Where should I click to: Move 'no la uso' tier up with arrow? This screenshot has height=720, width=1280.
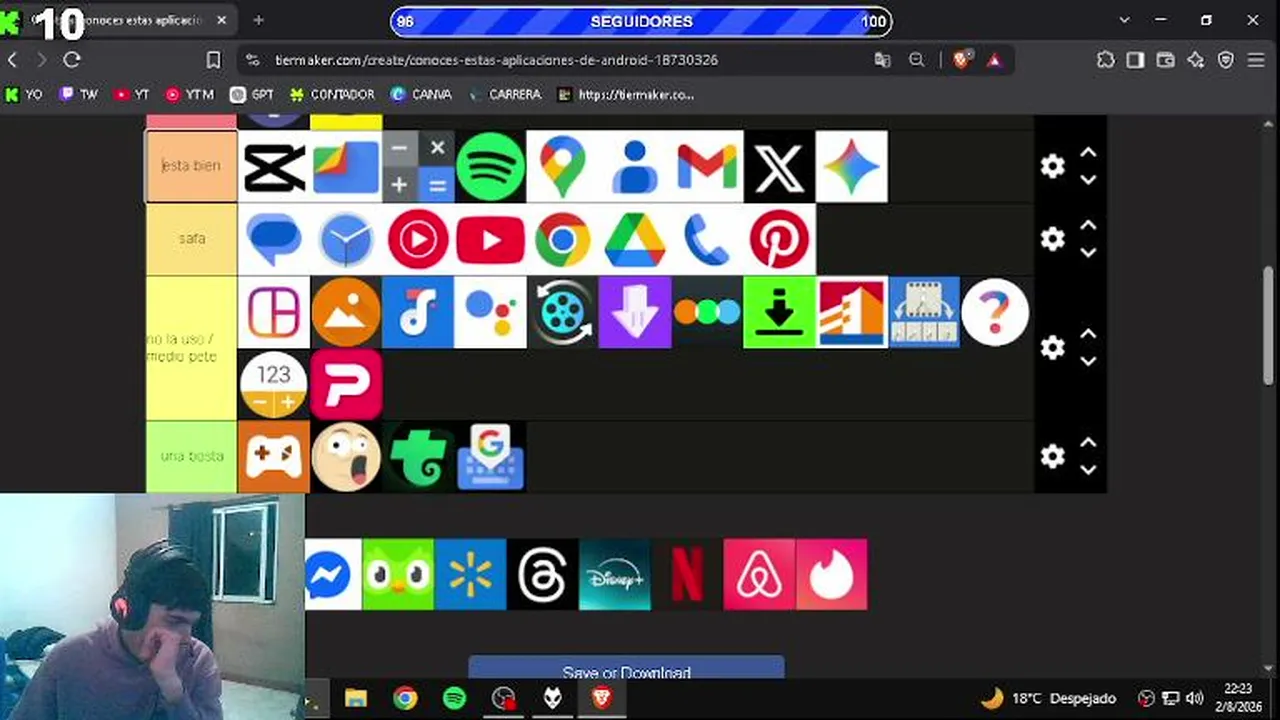[x=1088, y=334]
